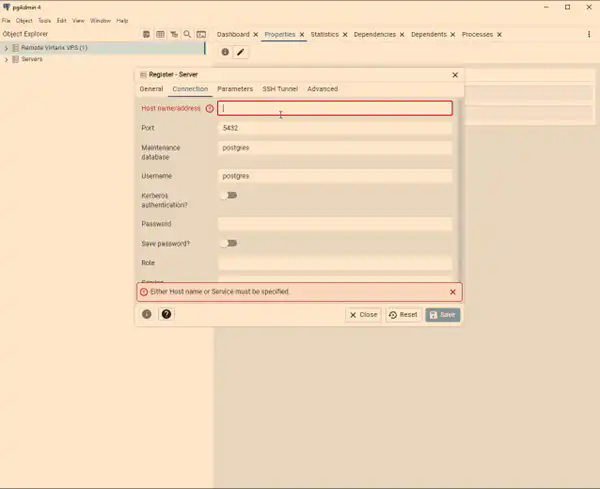This screenshot has width=600, height=489.
Task: Open the Tools menu
Action: click(x=44, y=21)
